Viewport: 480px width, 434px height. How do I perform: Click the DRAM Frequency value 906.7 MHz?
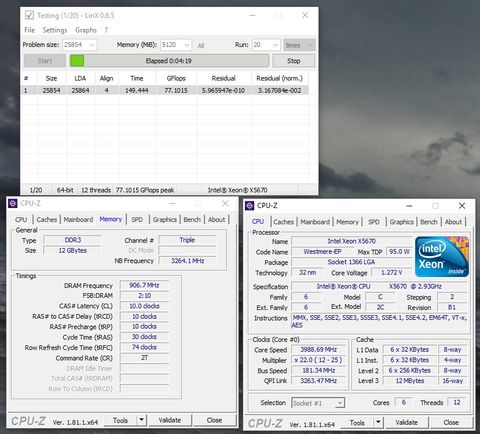144,285
